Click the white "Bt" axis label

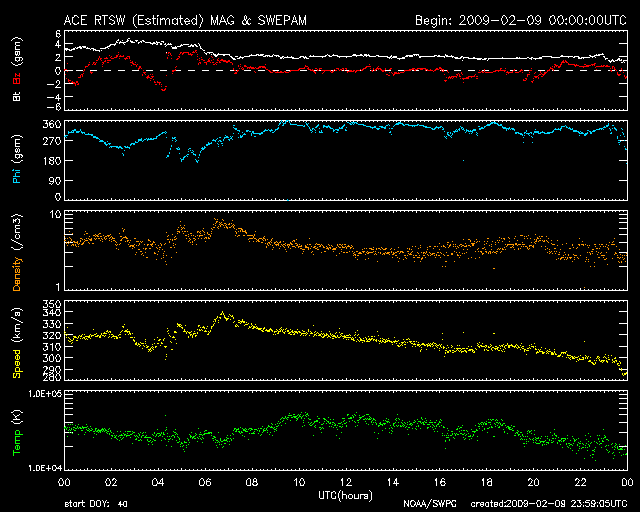(16, 96)
